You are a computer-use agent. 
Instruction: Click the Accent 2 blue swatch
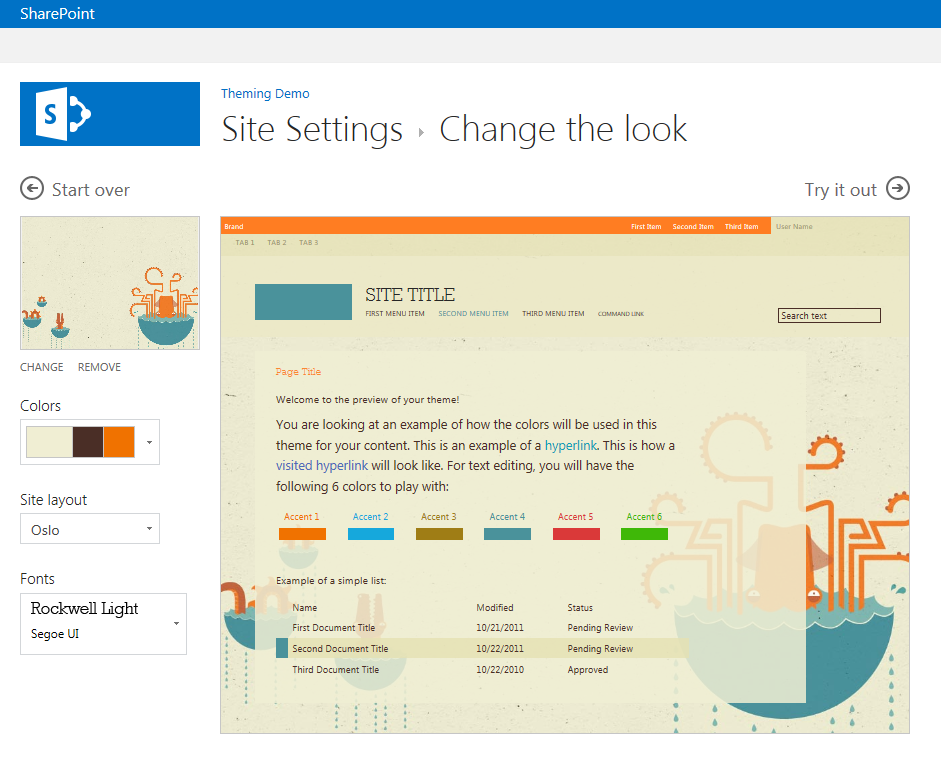pyautogui.click(x=371, y=534)
